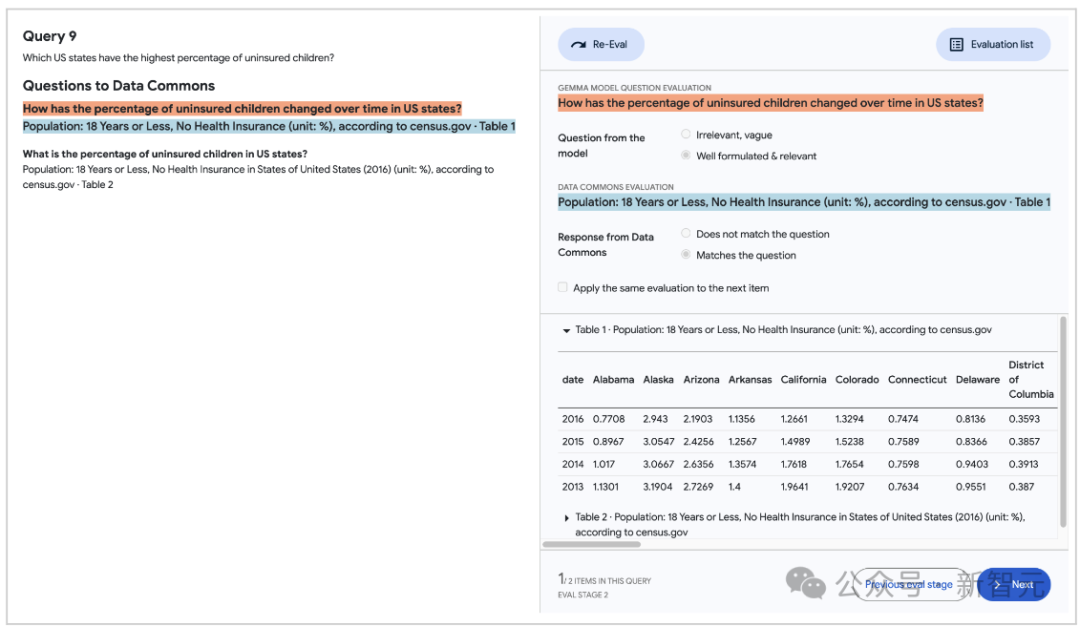The width and height of the screenshot is (1080, 627).
Task: Click the date column header
Action: (x=572, y=380)
